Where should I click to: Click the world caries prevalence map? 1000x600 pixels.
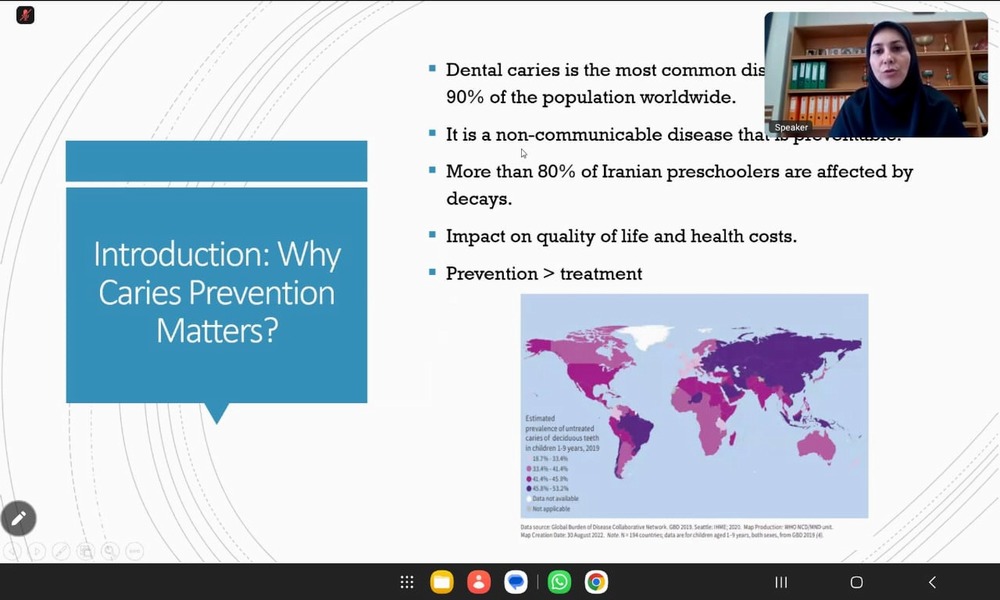pyautogui.click(x=694, y=405)
